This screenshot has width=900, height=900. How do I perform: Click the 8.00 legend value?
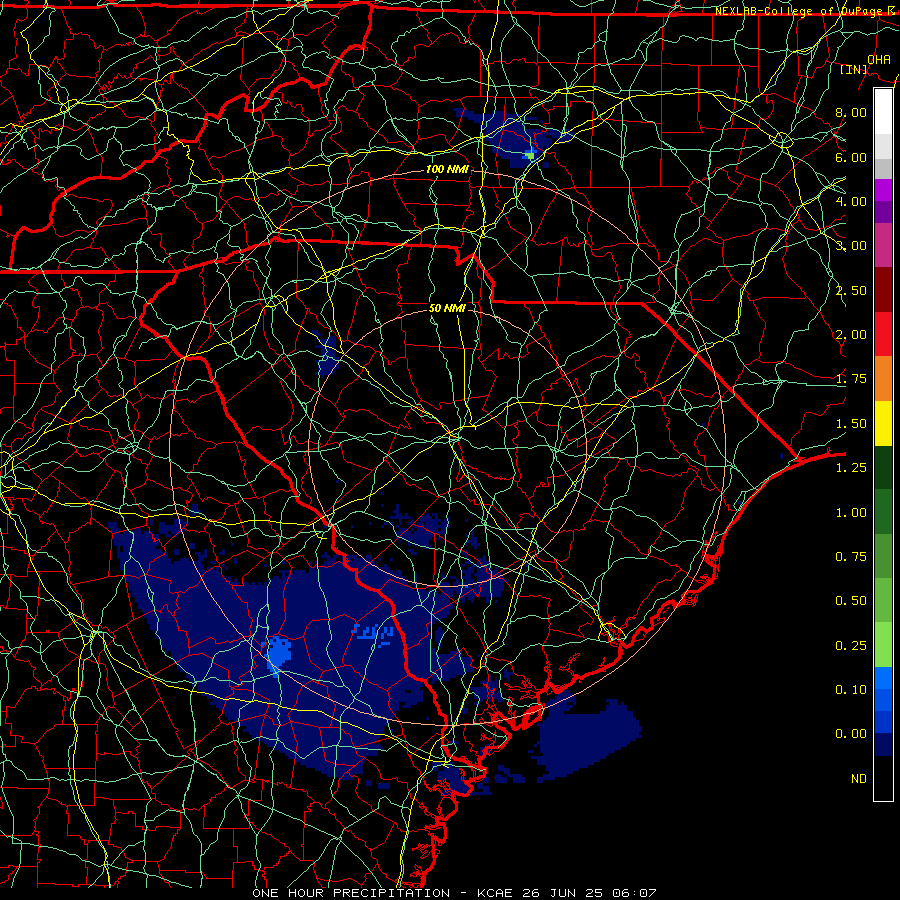(851, 112)
